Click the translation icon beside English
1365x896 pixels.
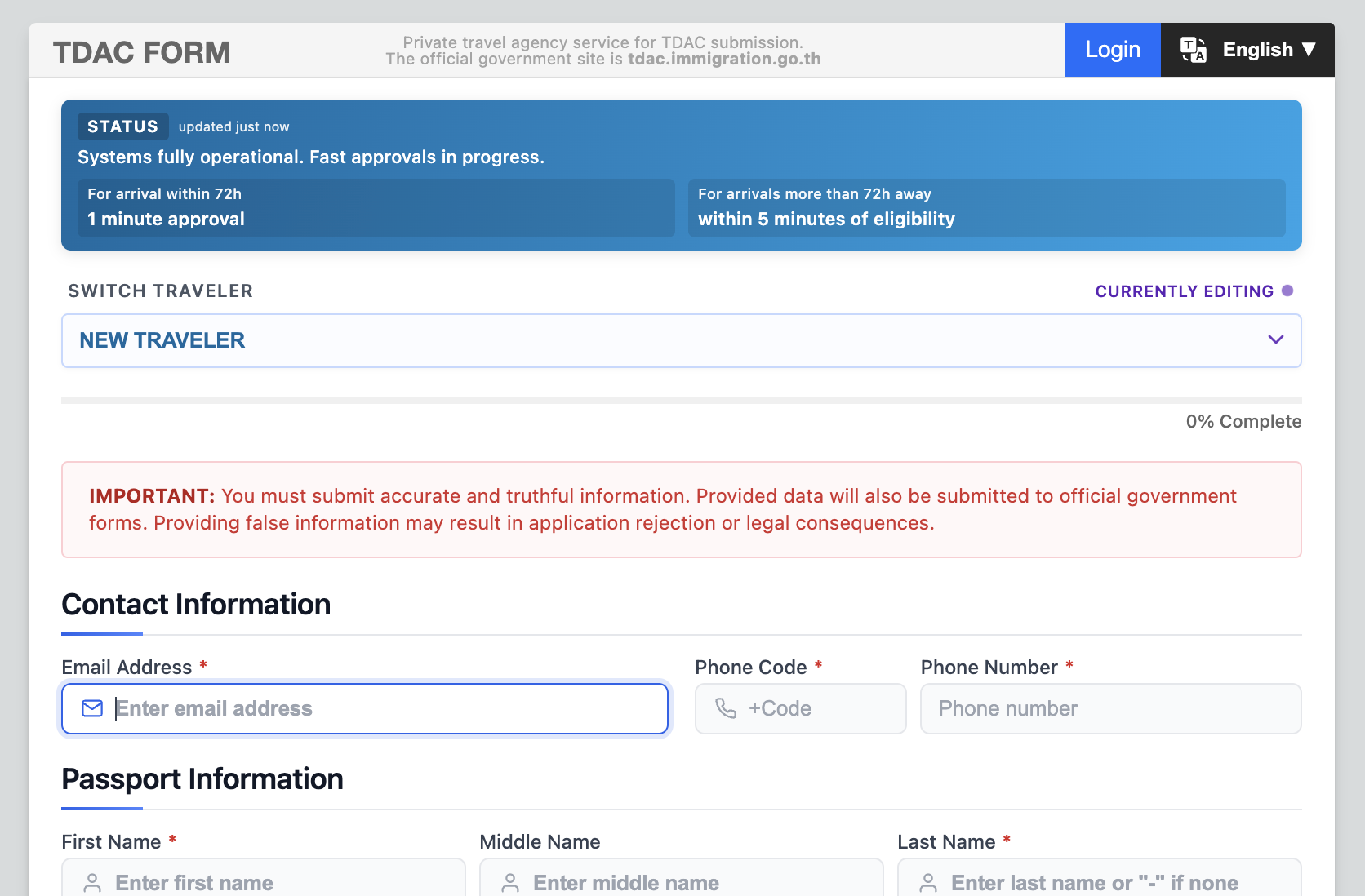[1194, 50]
